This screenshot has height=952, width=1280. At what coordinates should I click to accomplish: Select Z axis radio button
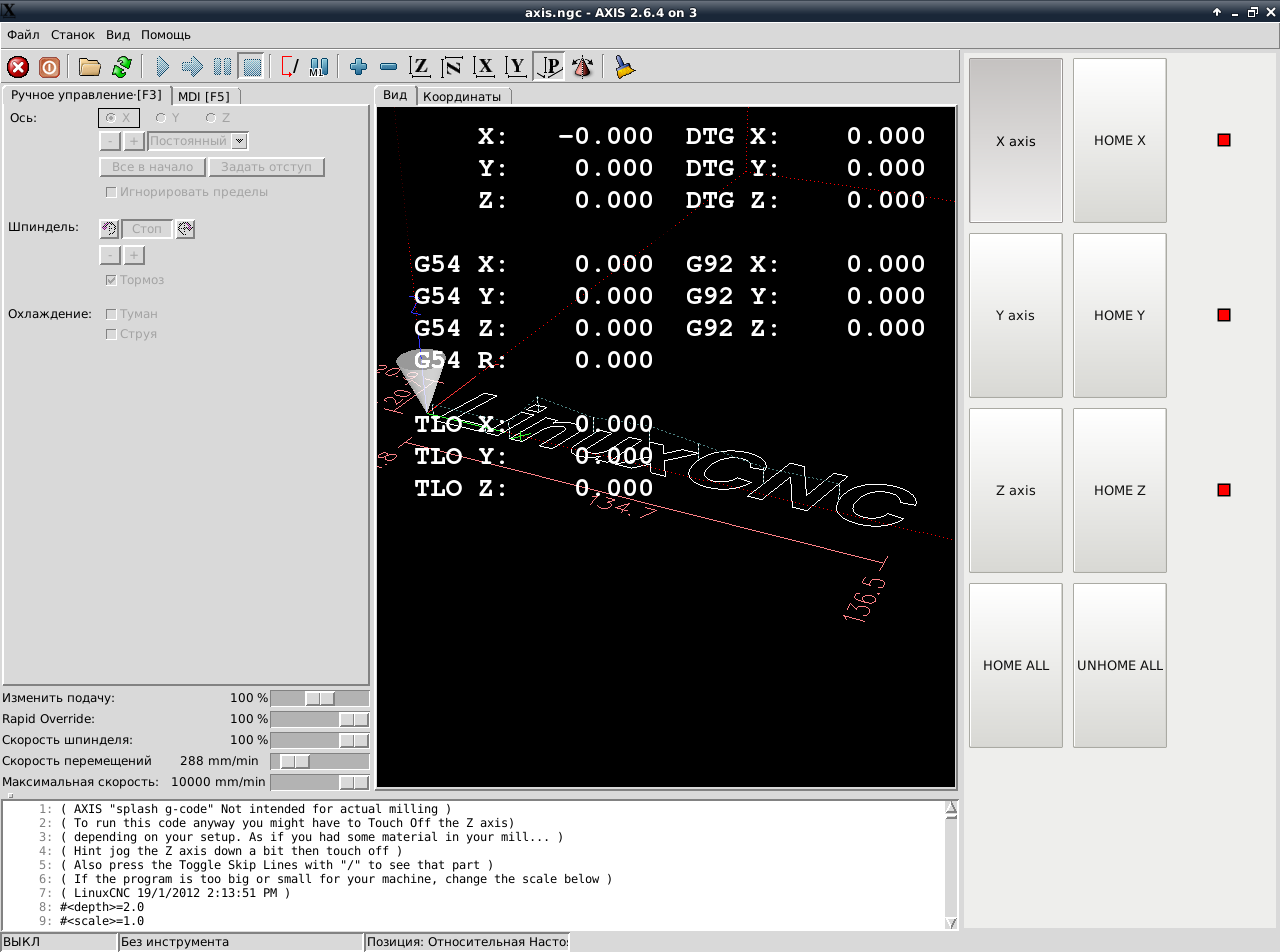217,118
